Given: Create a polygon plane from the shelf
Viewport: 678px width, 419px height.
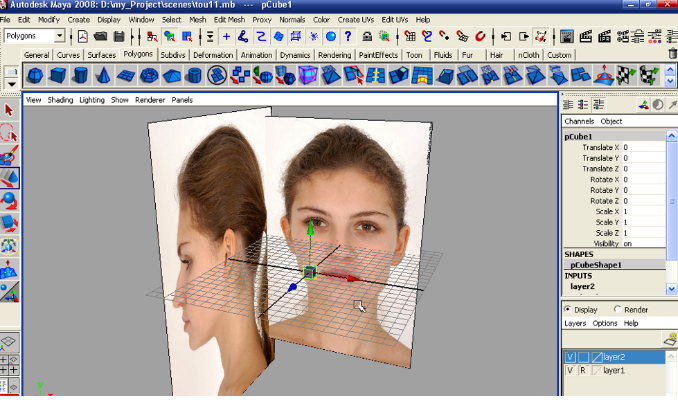Looking at the screenshot, I should click(126, 75).
